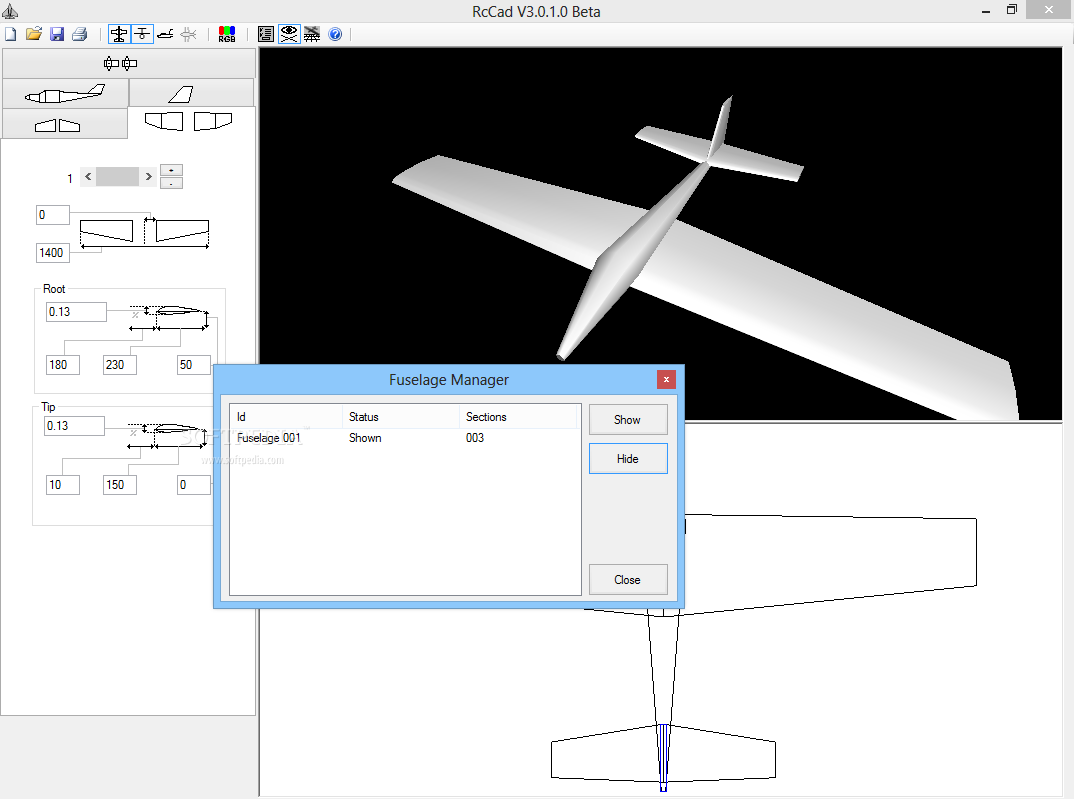Click the section scrollbar thumb
Image resolution: width=1074 pixels, height=799 pixels.
118,177
